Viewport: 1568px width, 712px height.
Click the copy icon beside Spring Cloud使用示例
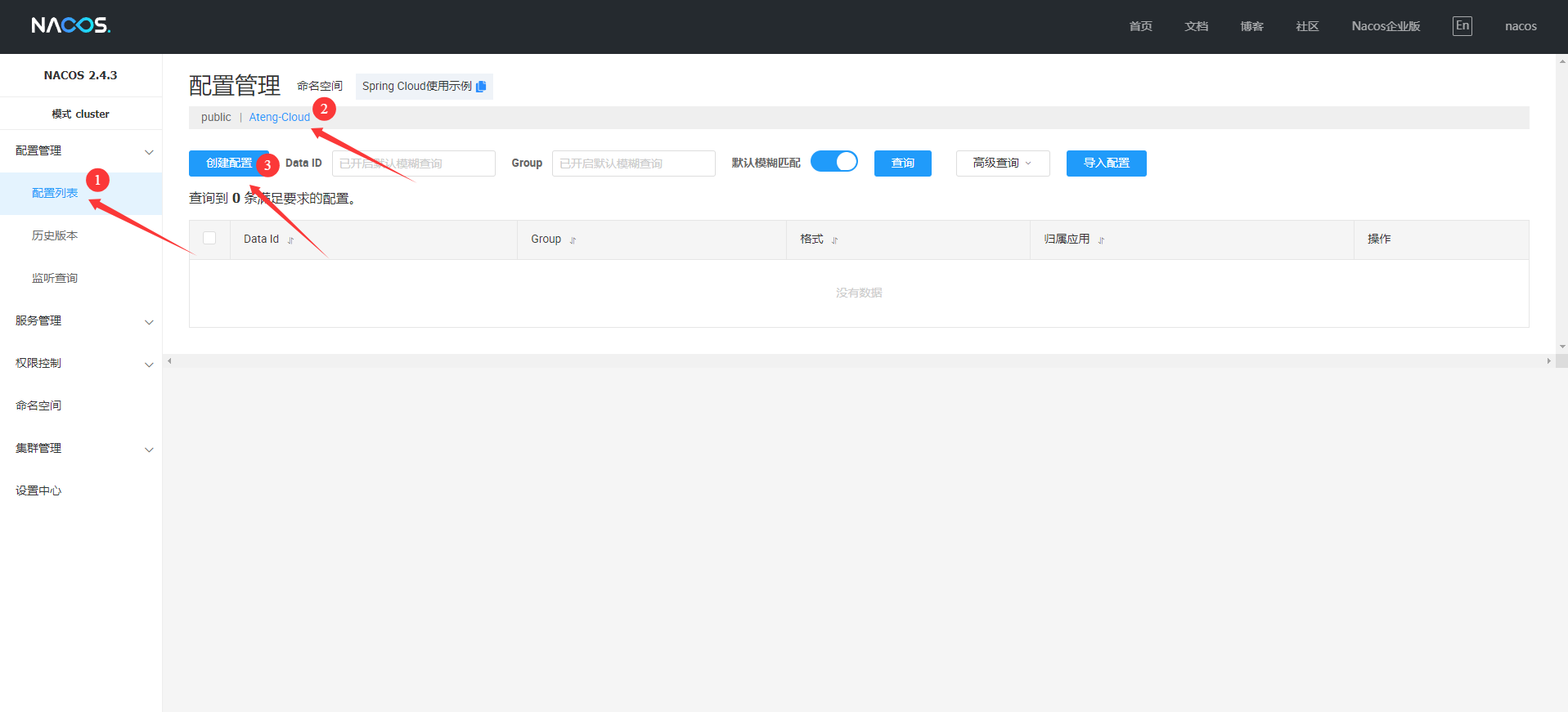[481, 87]
